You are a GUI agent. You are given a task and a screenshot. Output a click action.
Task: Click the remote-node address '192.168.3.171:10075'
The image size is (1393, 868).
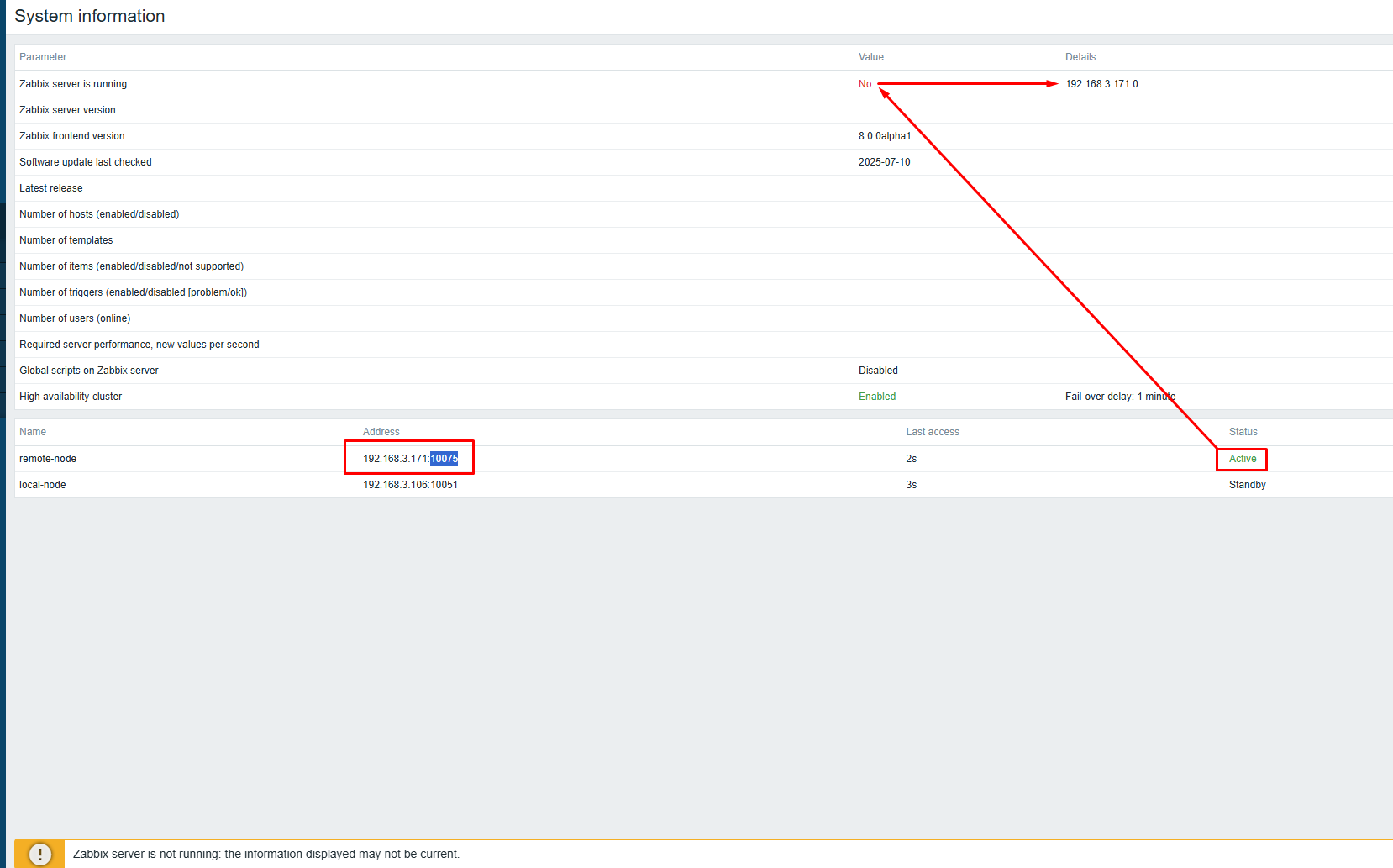[x=410, y=459]
